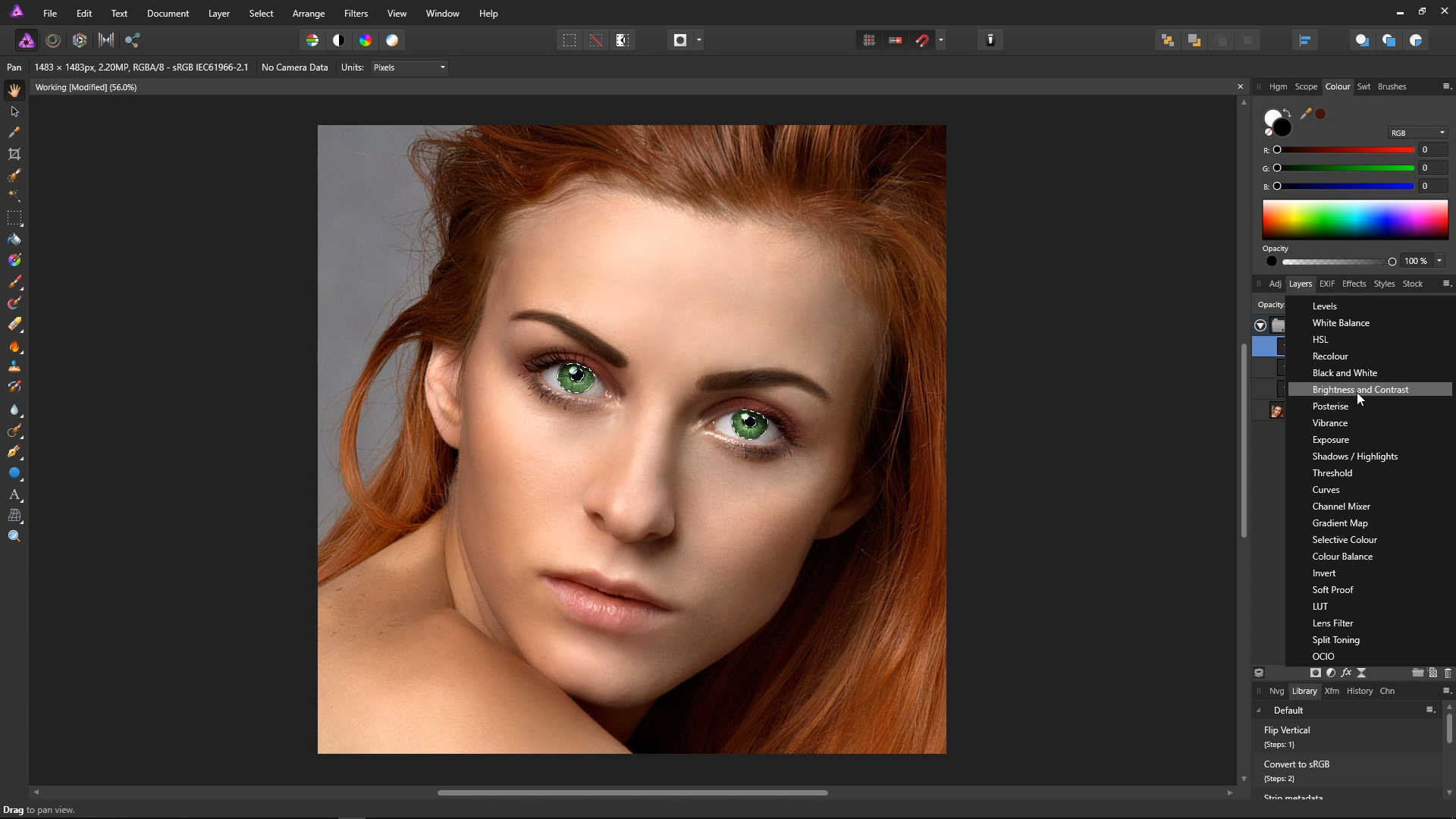Delete layer using trash icon

coord(1448,673)
